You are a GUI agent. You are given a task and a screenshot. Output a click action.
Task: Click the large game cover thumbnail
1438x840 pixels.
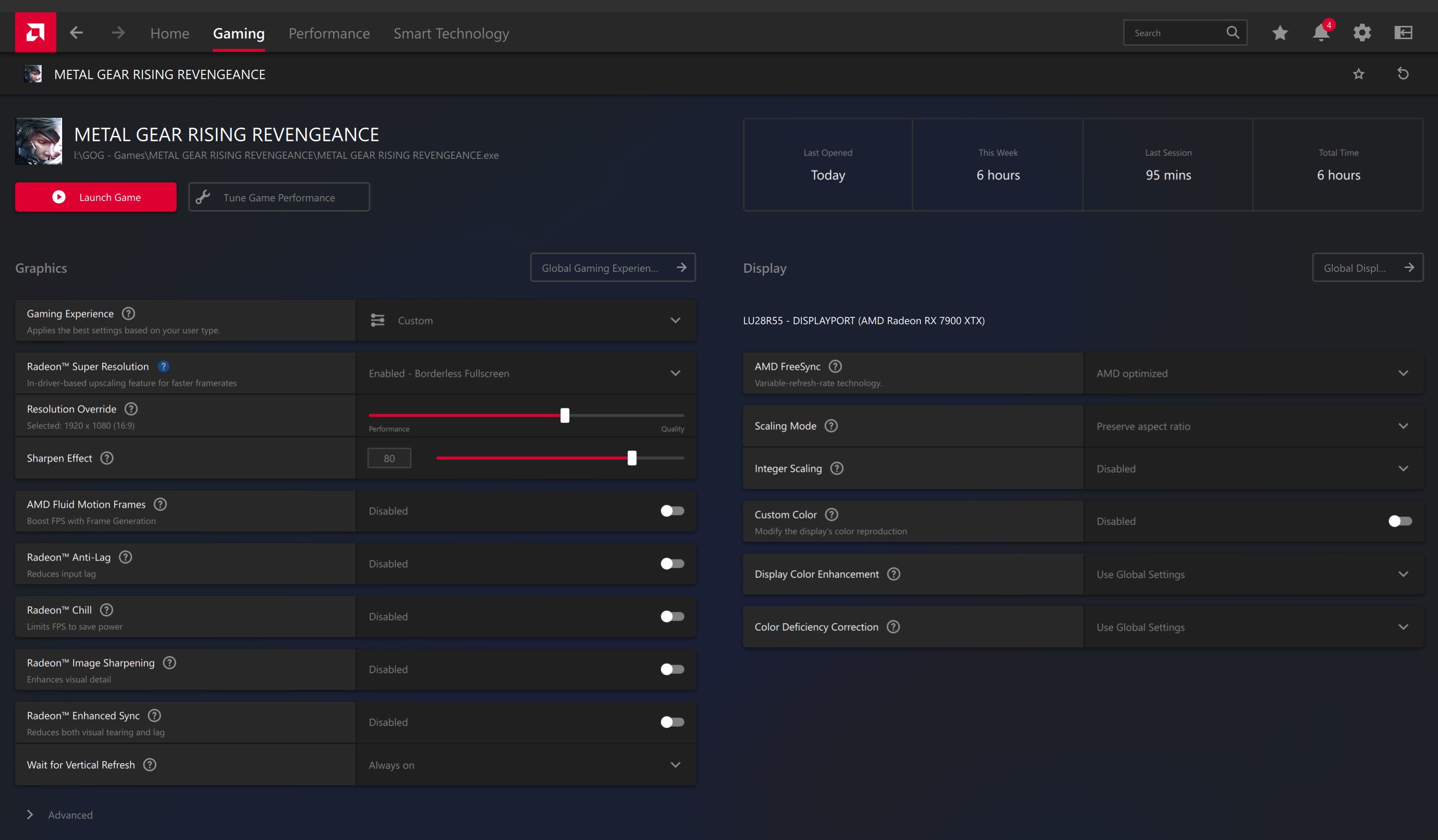coord(39,141)
